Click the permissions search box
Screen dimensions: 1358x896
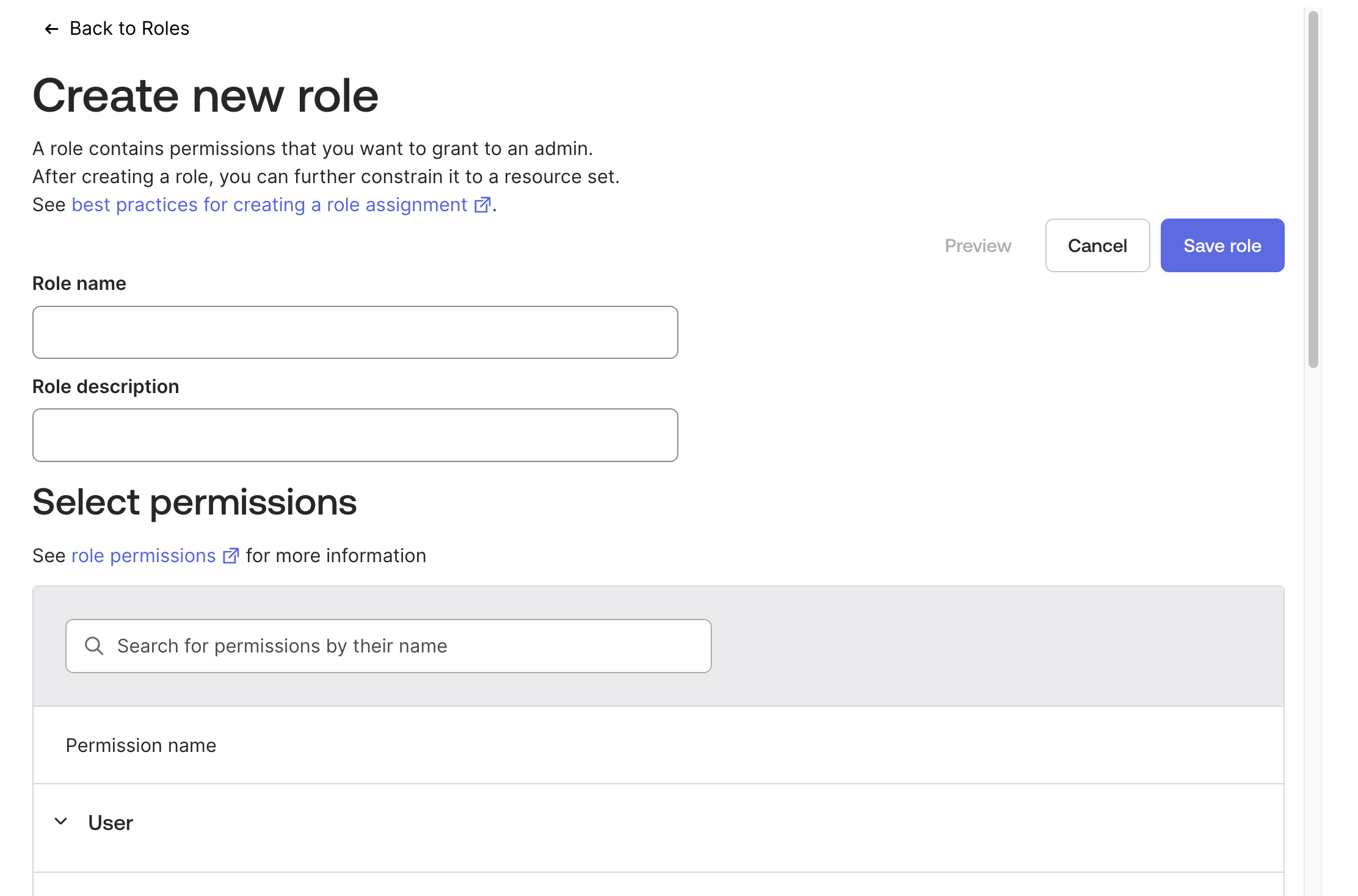(x=388, y=645)
